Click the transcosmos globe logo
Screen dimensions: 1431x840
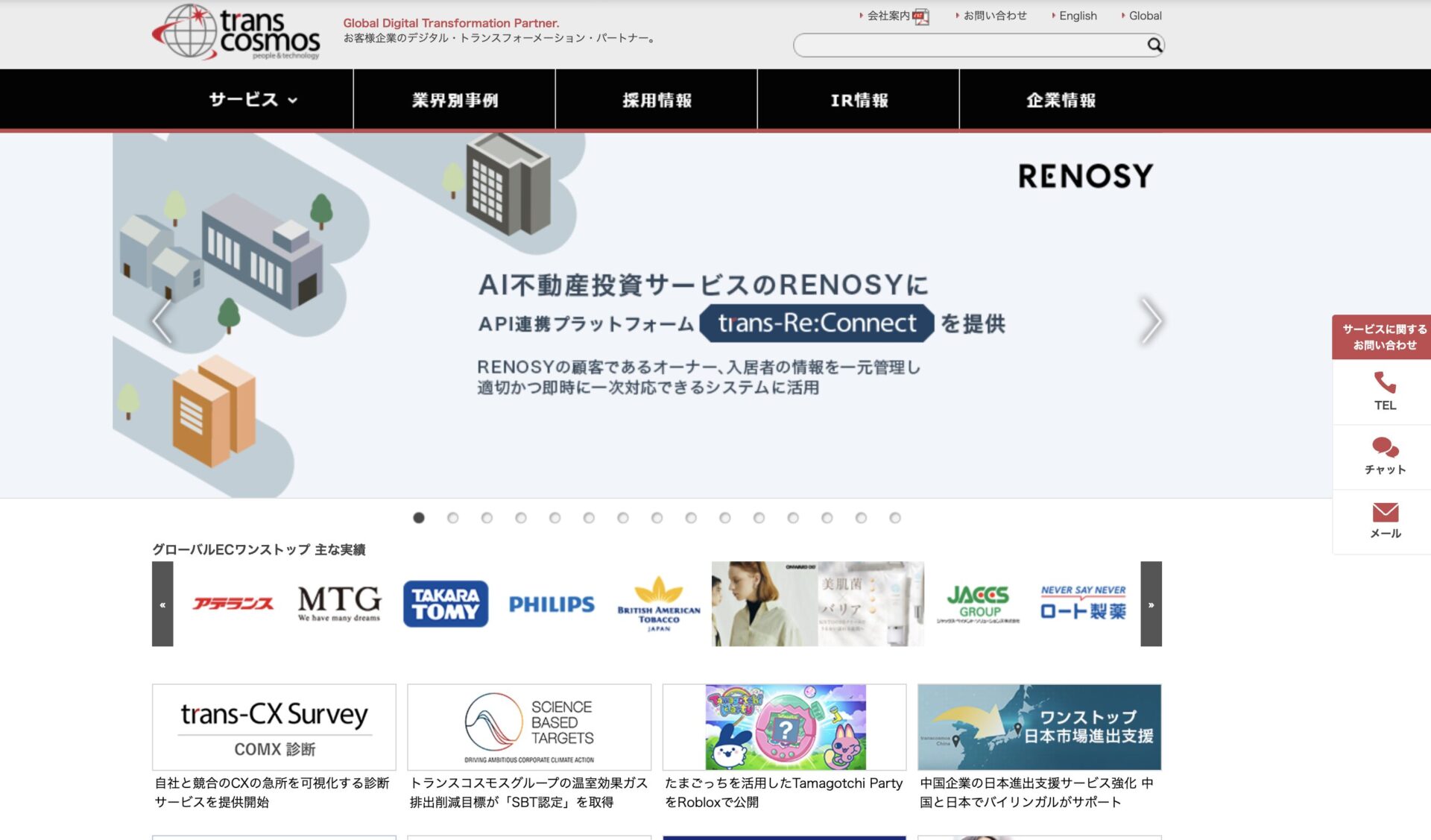pos(236,33)
